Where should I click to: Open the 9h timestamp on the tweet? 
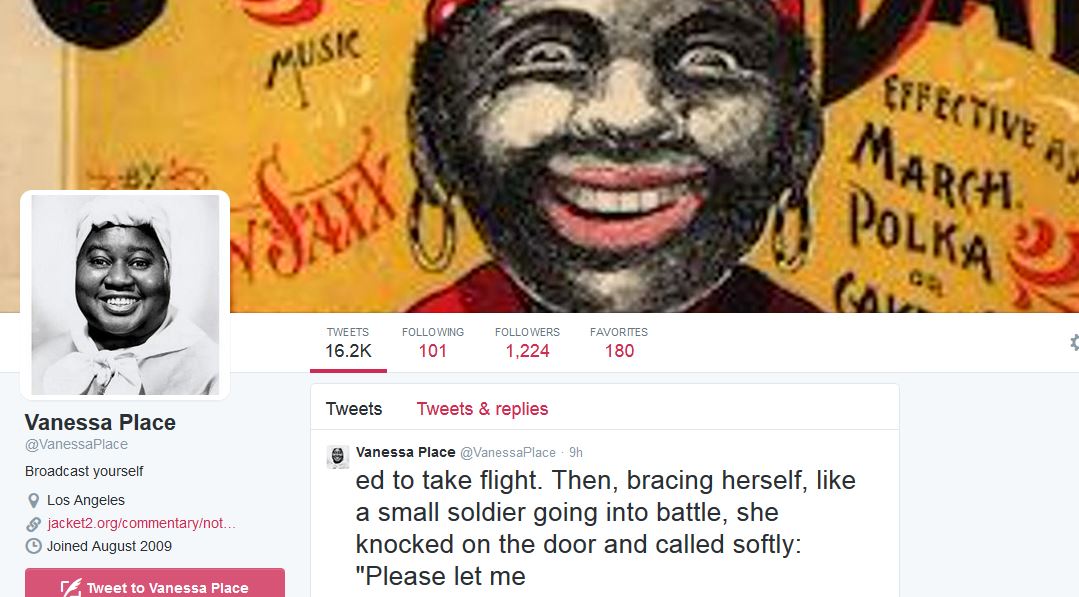(x=576, y=453)
